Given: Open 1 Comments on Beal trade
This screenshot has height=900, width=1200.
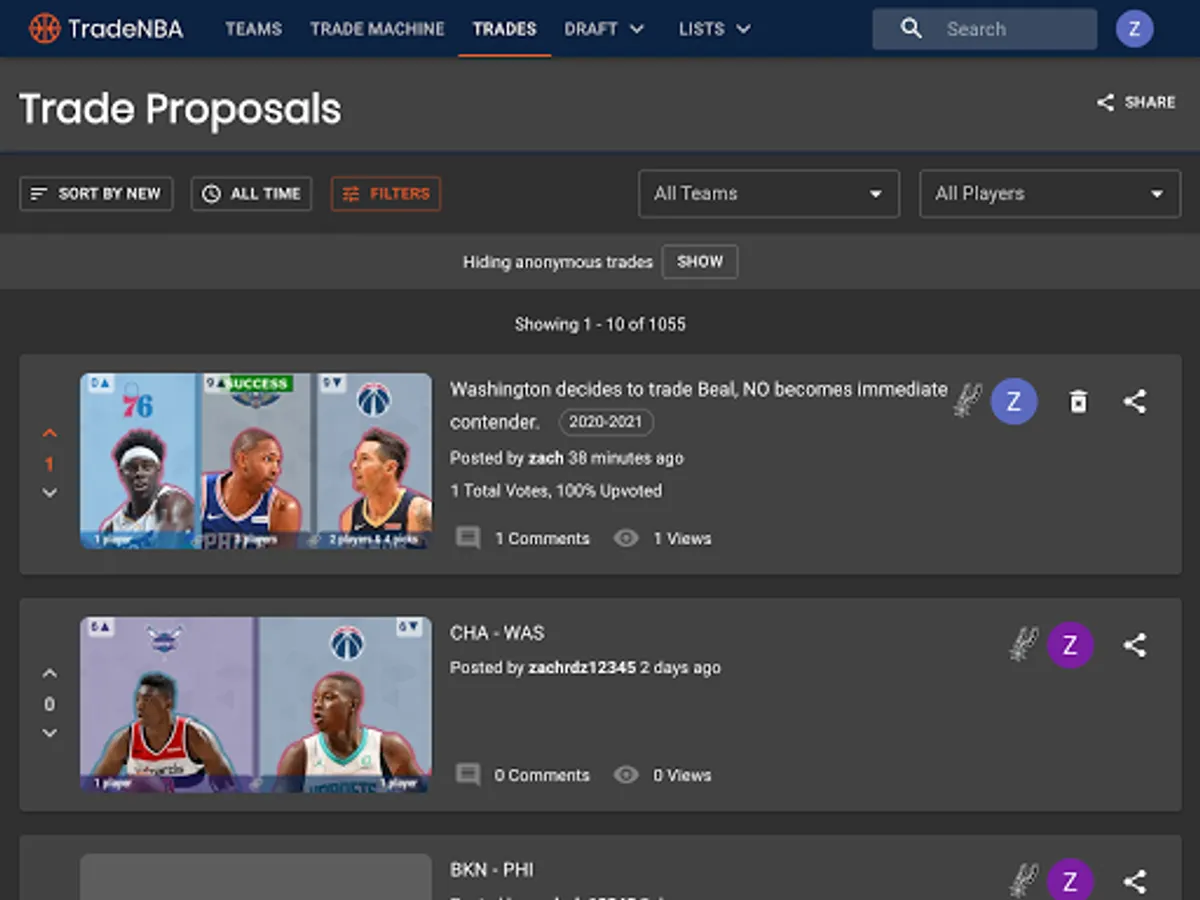Looking at the screenshot, I should (523, 538).
